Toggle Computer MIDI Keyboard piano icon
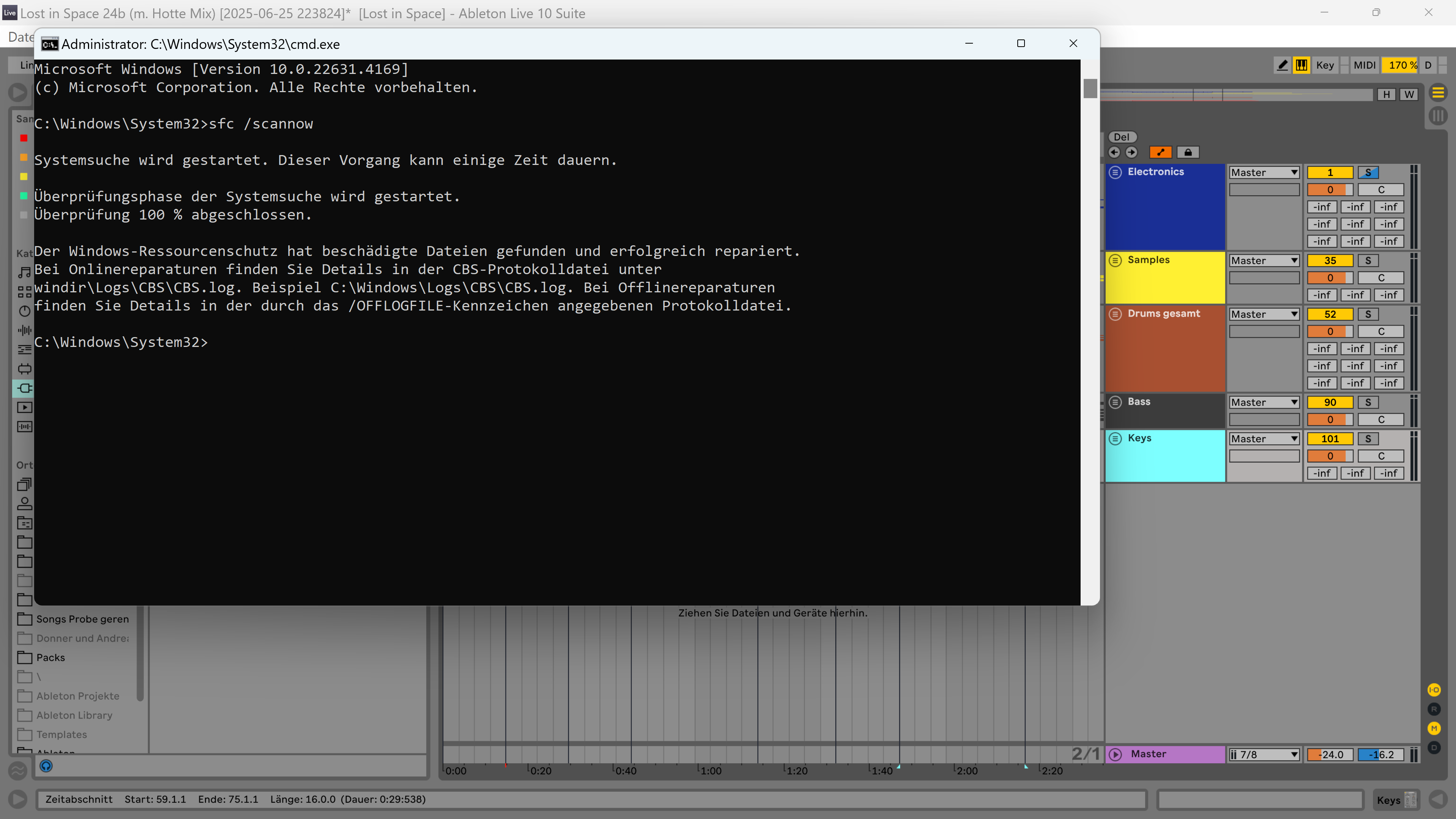The height and width of the screenshot is (819, 1456). click(1302, 65)
